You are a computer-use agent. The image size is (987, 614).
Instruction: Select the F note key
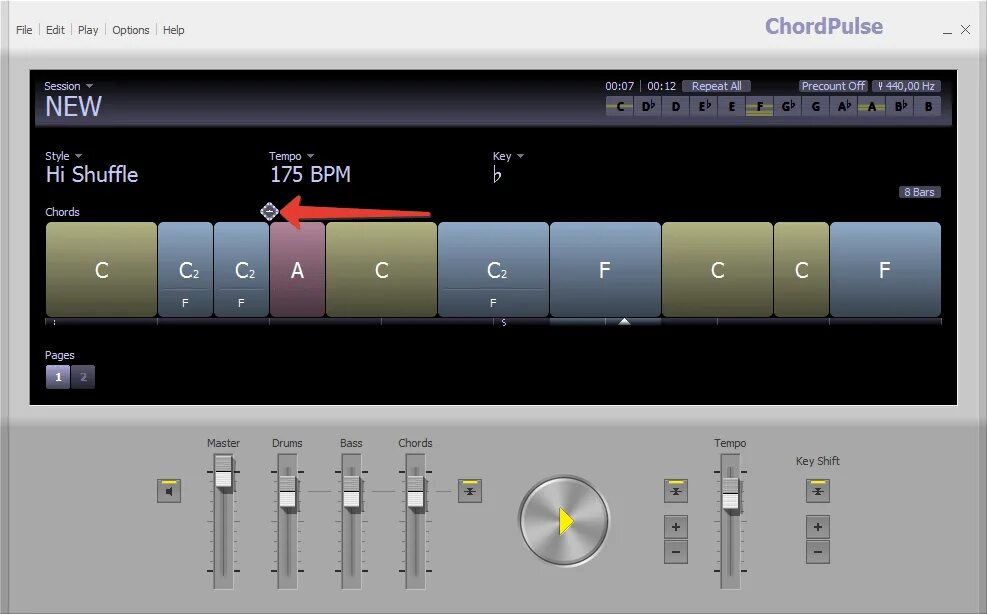tap(760, 106)
